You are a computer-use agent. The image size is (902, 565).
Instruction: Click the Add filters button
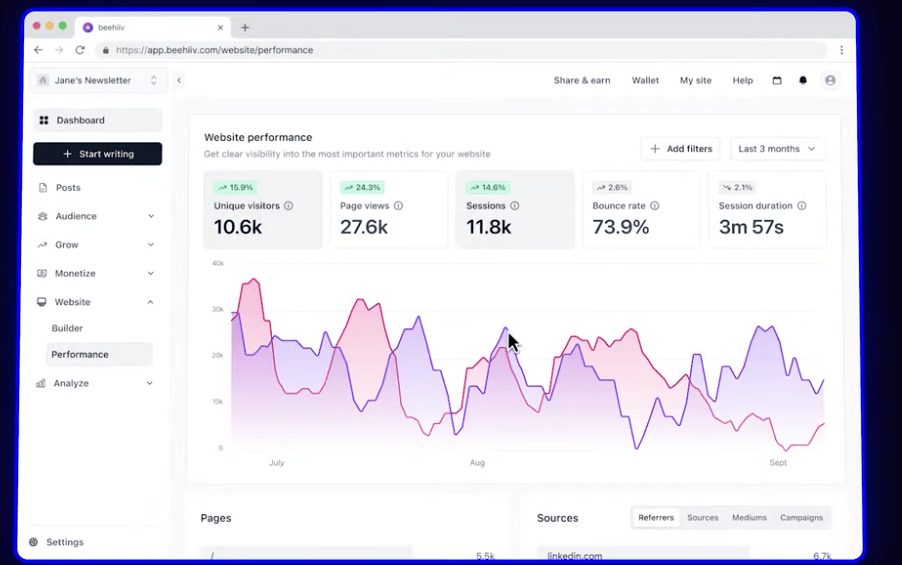point(681,148)
